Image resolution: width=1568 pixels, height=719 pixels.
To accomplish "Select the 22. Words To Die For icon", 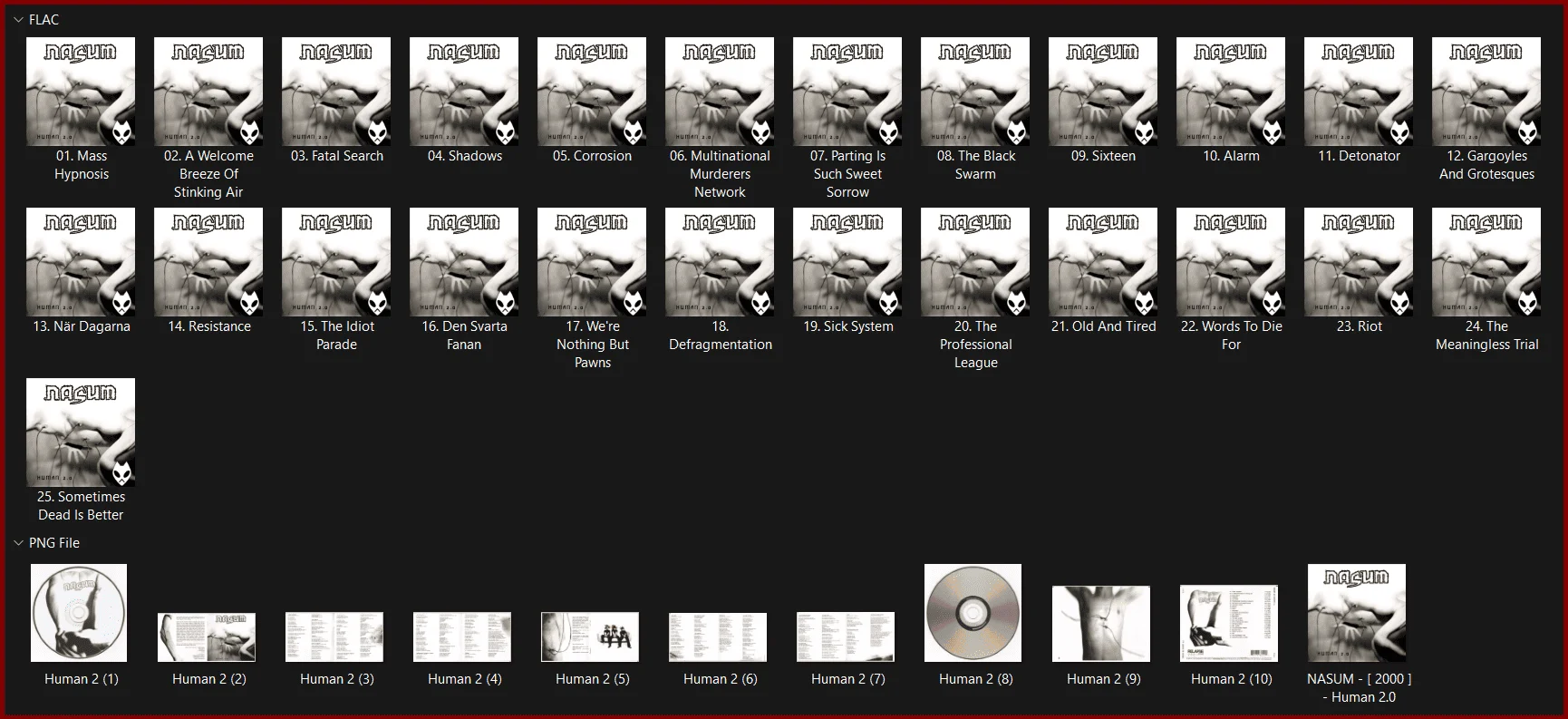I will pos(1231,262).
